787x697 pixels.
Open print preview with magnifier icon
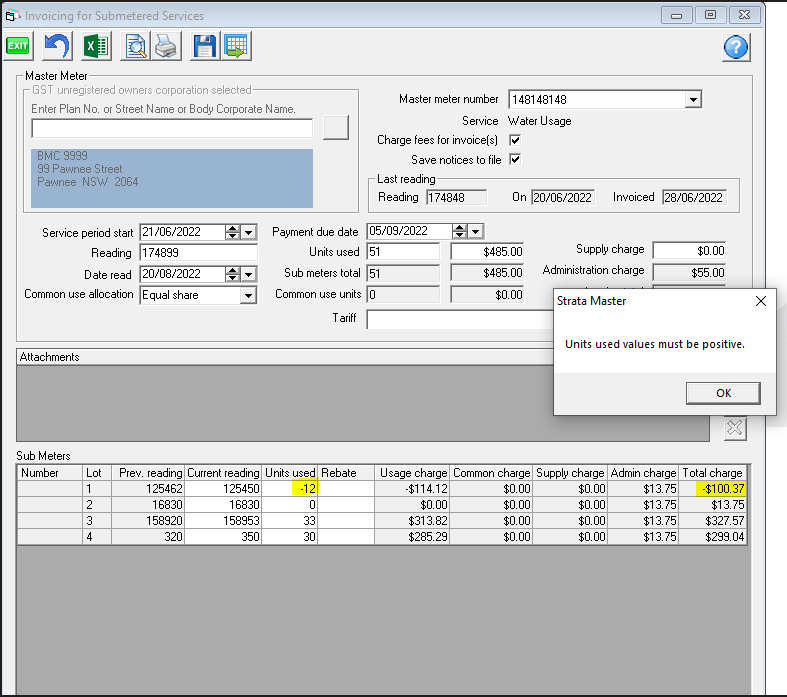[x=135, y=46]
